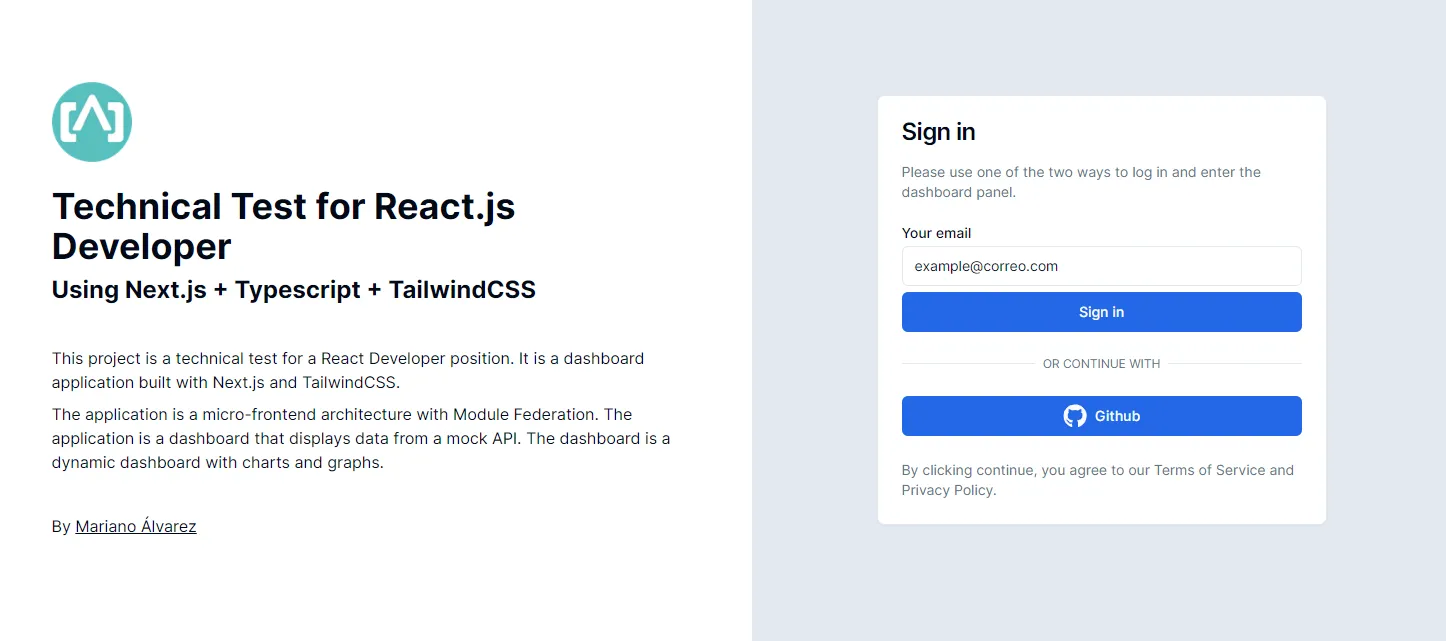The width and height of the screenshot is (1446, 641).
Task: Click the Github octocat icon
Action: click(1075, 416)
